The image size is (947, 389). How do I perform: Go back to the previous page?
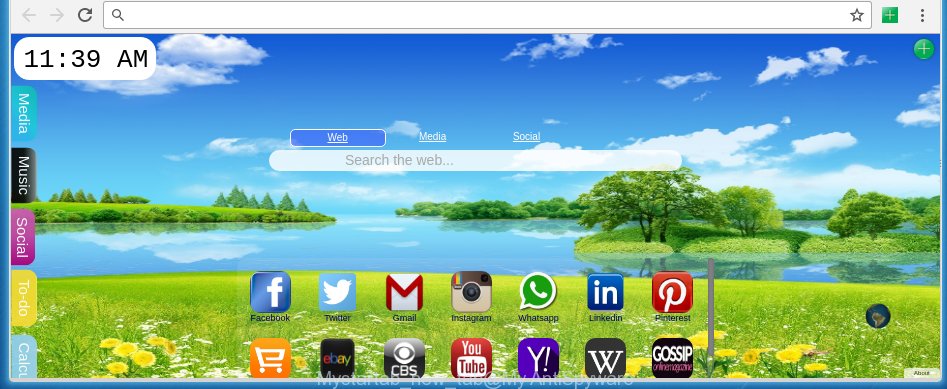tap(28, 15)
